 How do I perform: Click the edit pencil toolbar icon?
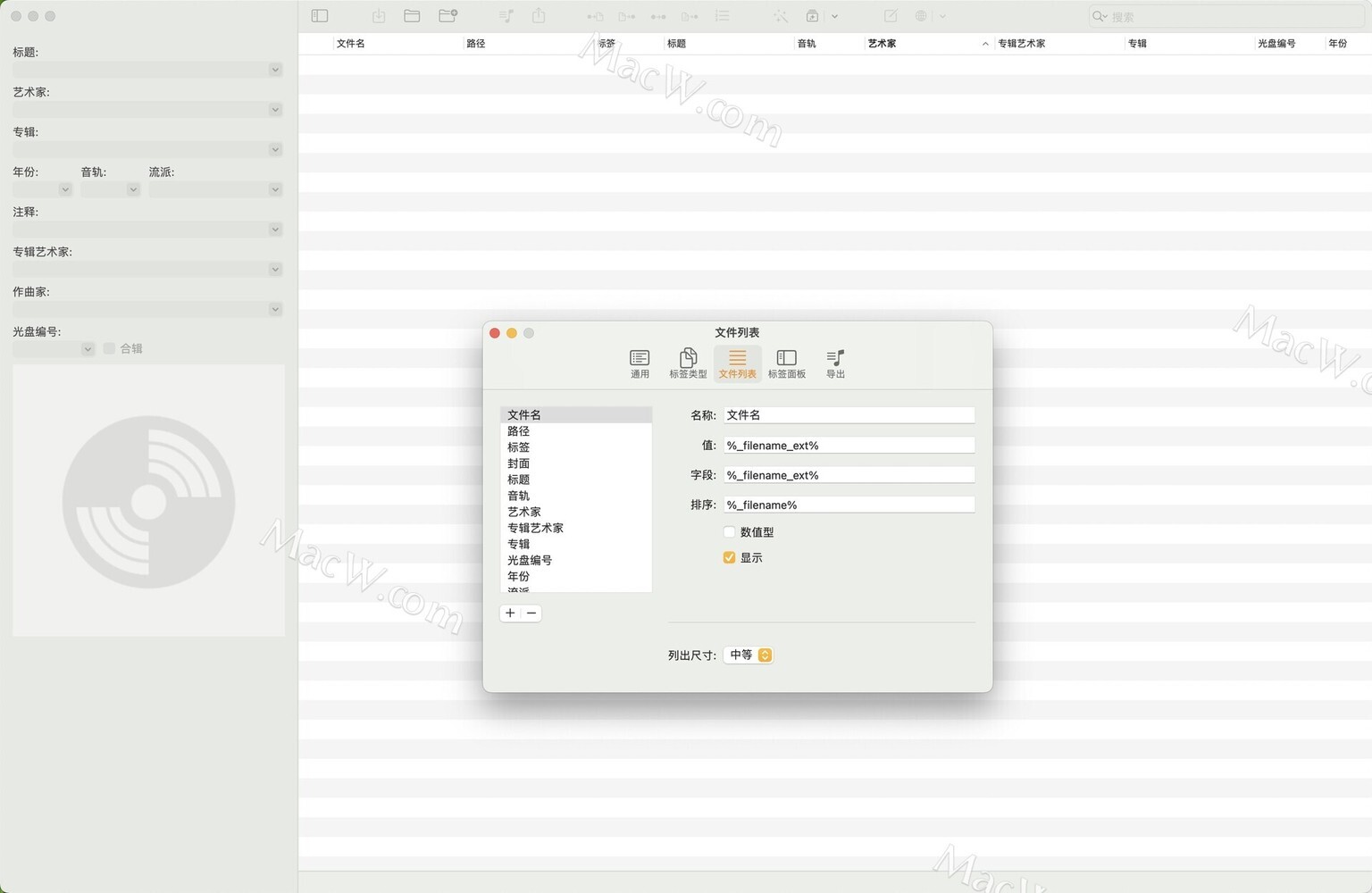(x=891, y=16)
